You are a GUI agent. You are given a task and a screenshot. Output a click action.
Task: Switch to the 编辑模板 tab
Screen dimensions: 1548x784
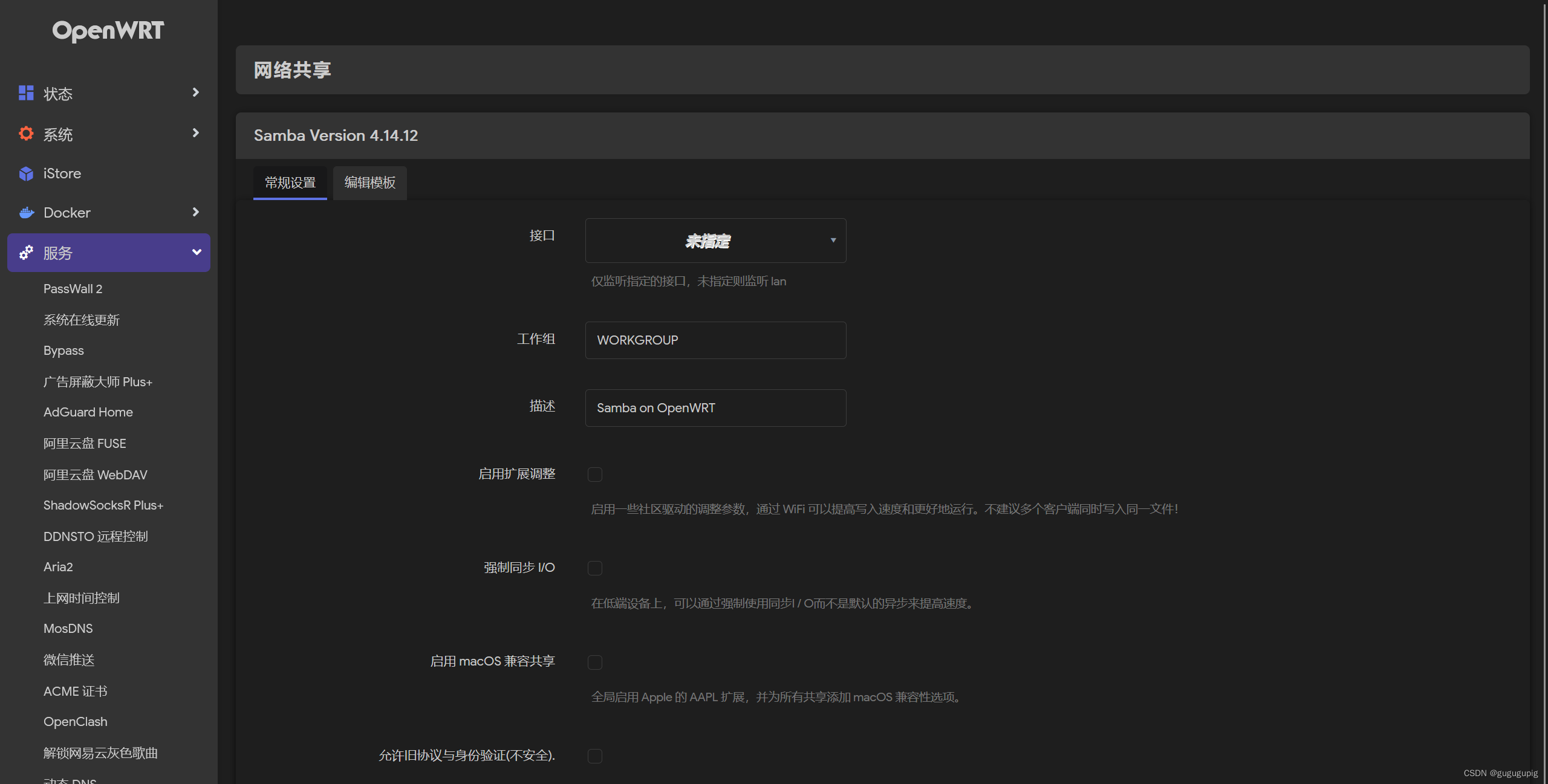[x=370, y=183]
